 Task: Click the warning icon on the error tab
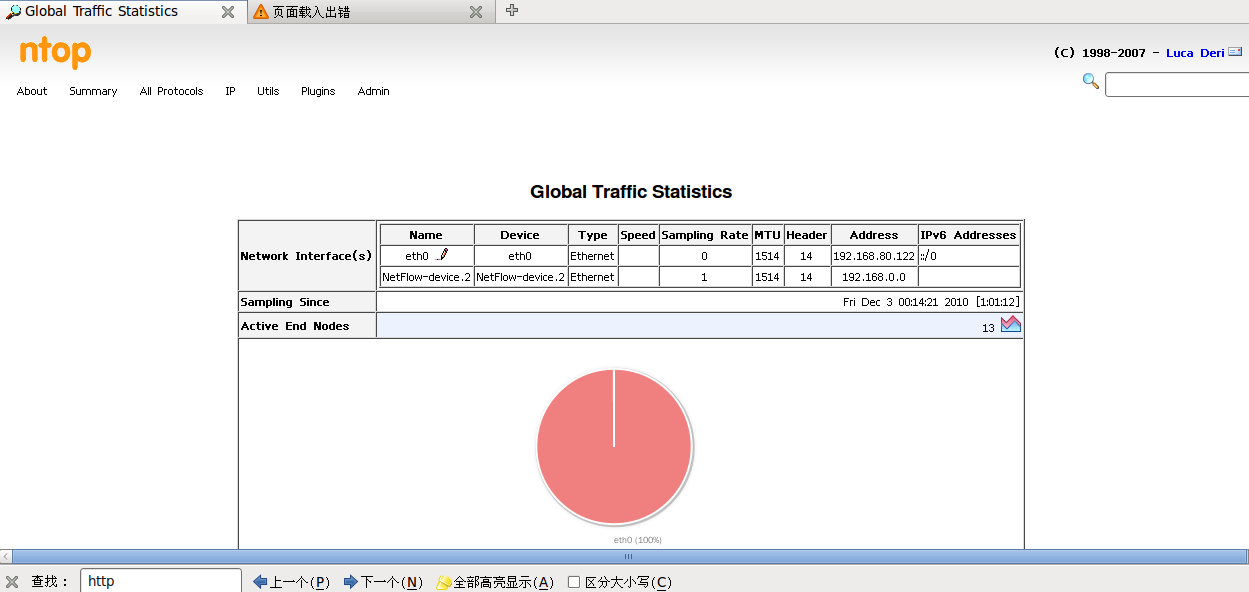click(261, 12)
